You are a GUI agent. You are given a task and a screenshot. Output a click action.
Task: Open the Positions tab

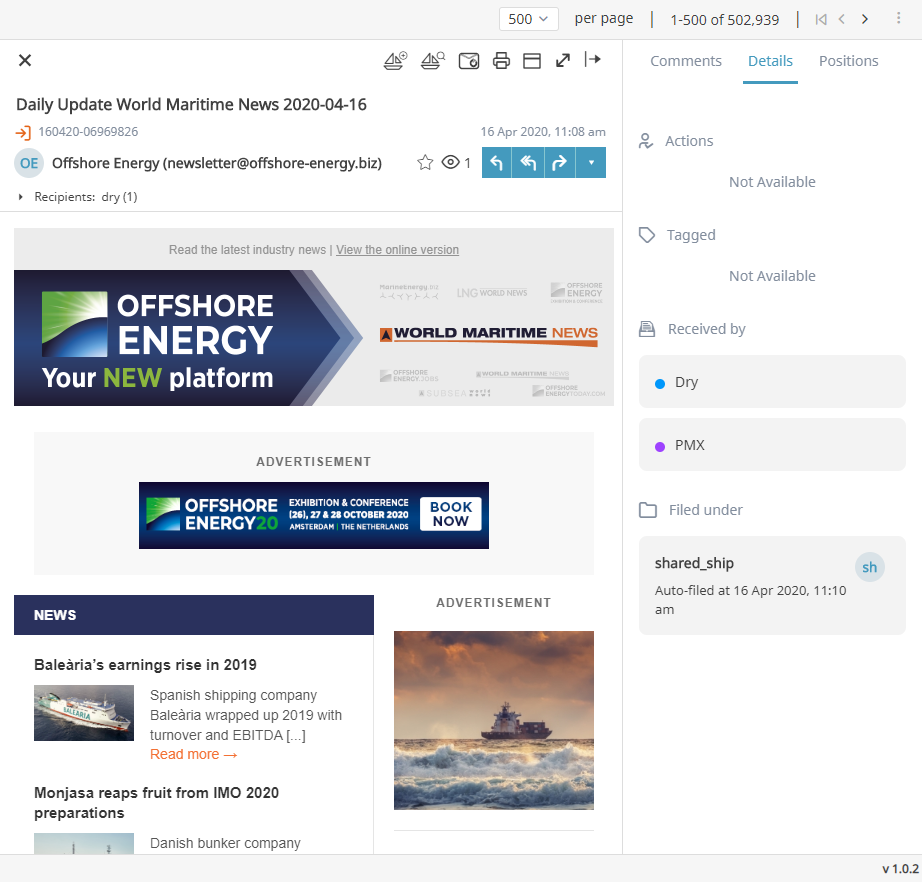click(848, 61)
